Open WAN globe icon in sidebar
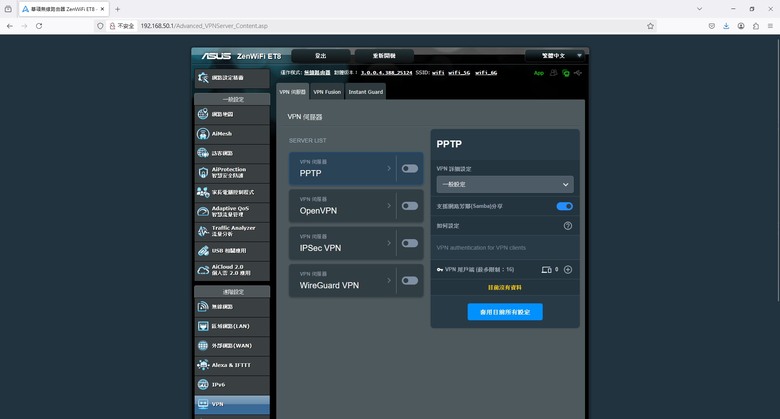780x419 pixels. 203,345
